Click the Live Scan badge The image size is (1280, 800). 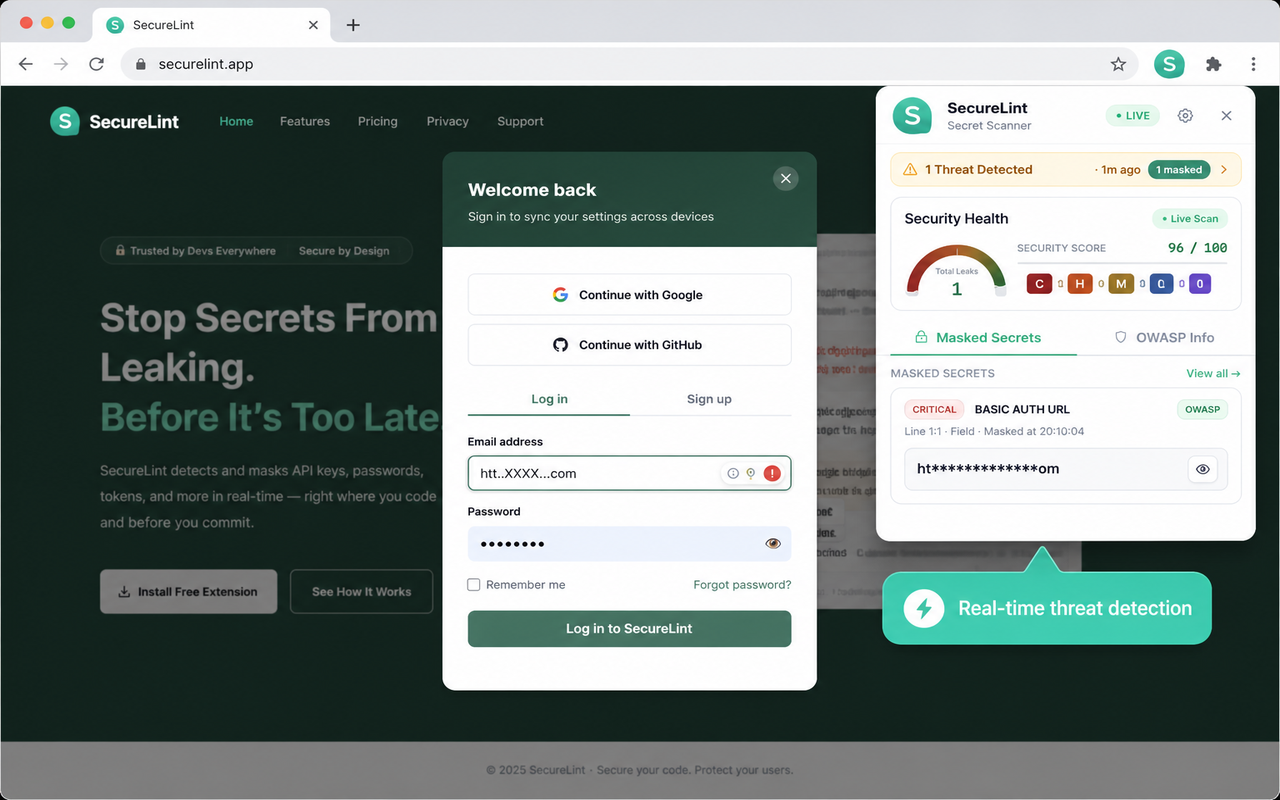[1189, 219]
